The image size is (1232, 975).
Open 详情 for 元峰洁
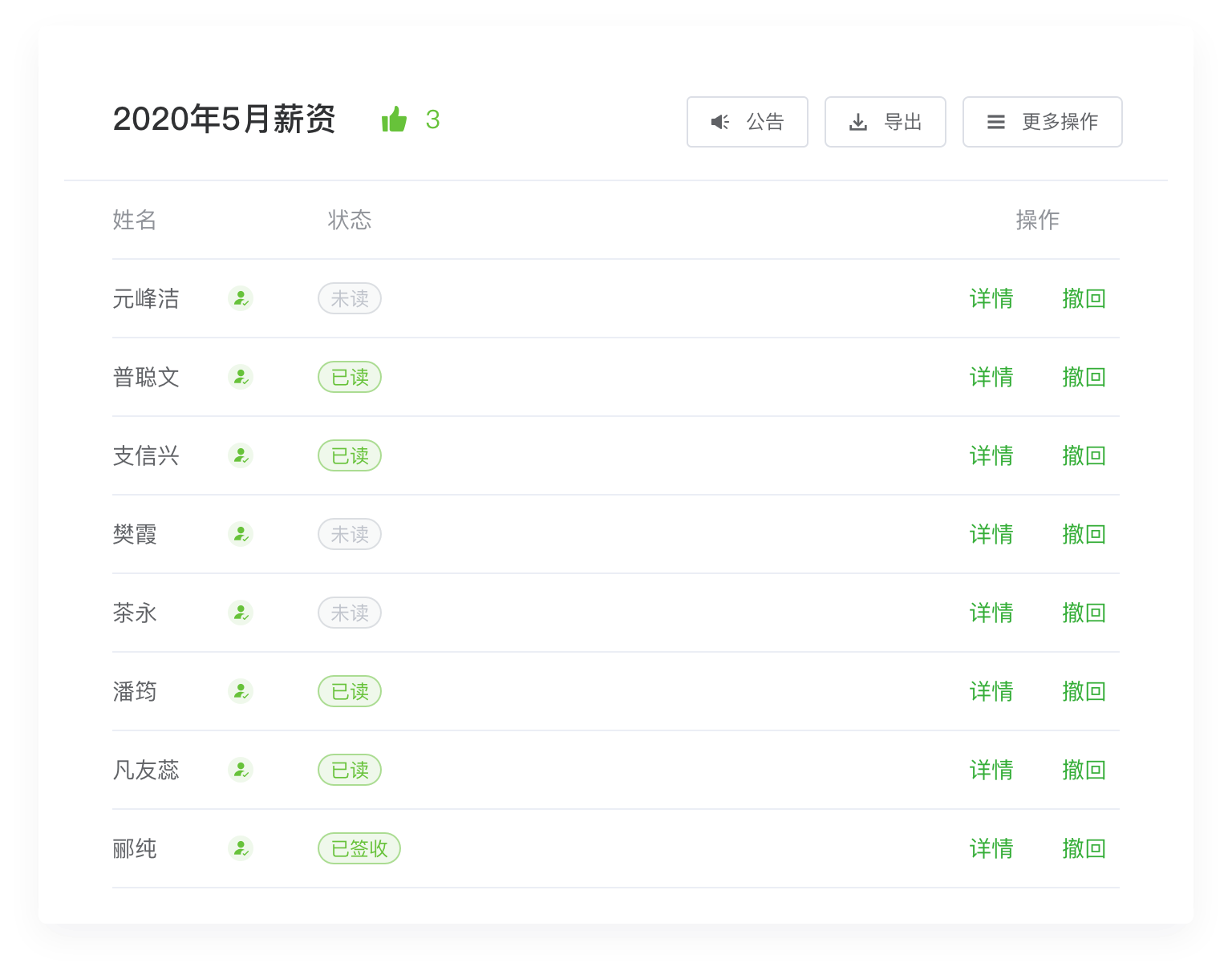tap(991, 298)
